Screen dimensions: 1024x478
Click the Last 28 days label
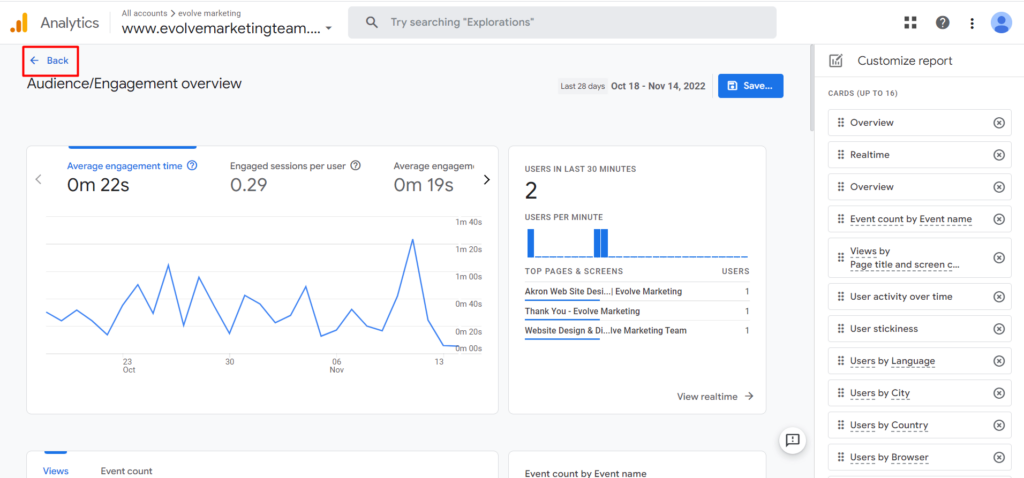coord(583,86)
